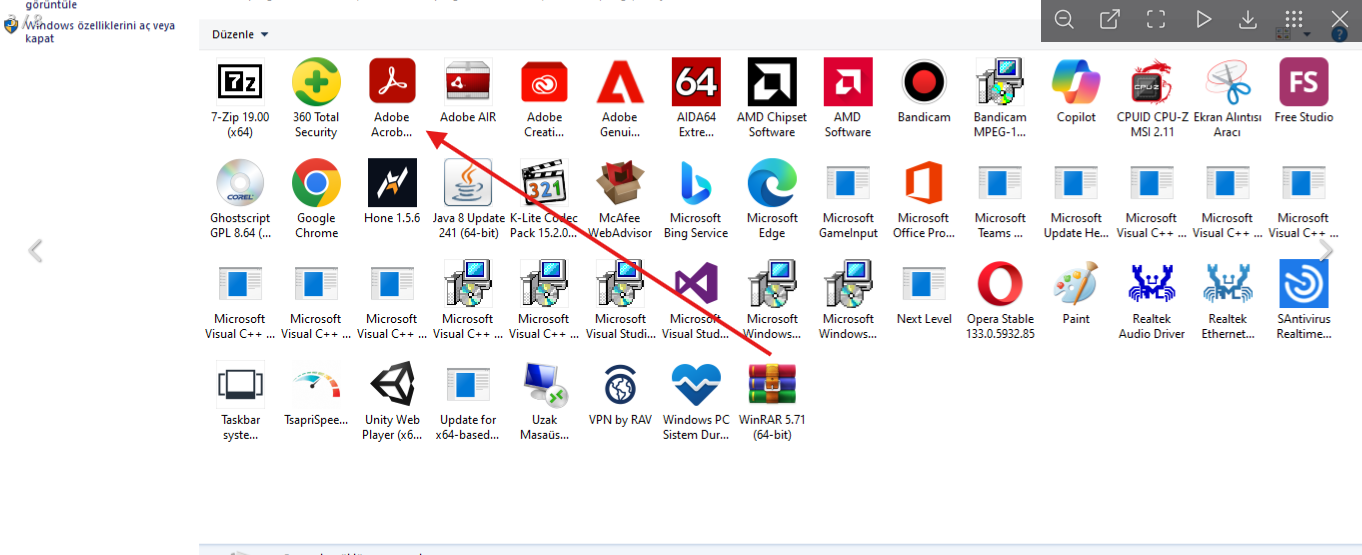Select the Windows PC Sistem Durumu icon
Image resolution: width=1362 pixels, height=555 pixels.
696,385
